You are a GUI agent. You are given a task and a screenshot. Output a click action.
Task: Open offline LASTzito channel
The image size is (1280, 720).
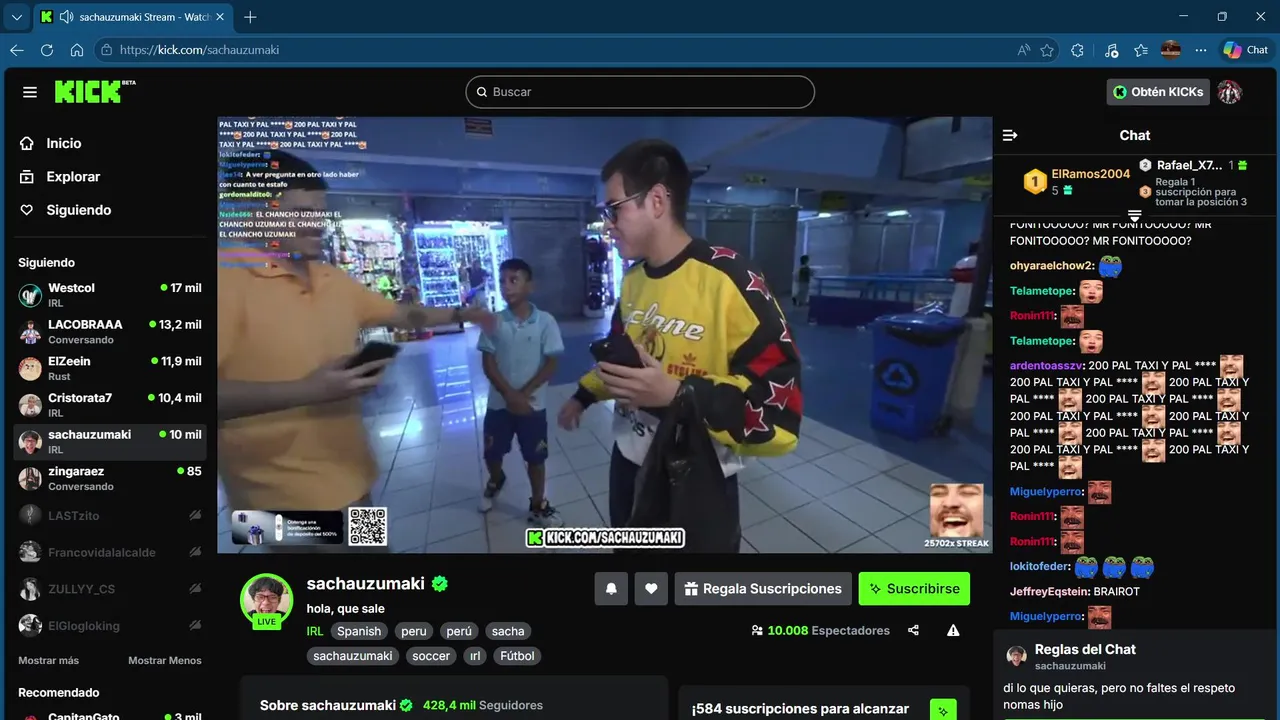pyautogui.click(x=110, y=515)
